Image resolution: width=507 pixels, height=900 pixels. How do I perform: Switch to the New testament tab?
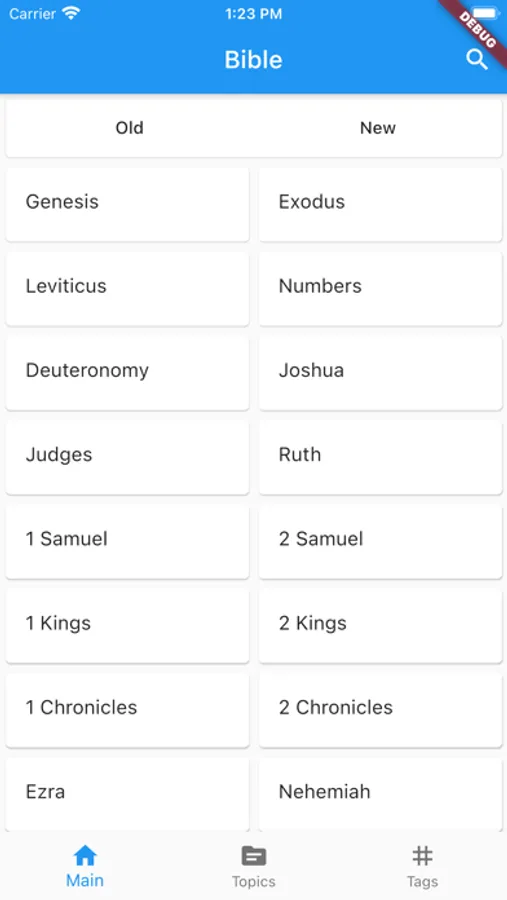click(x=378, y=127)
